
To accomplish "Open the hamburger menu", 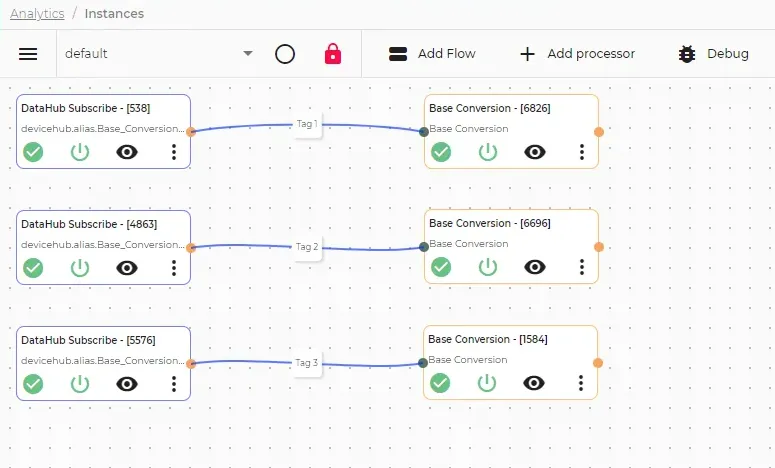I will pos(28,54).
